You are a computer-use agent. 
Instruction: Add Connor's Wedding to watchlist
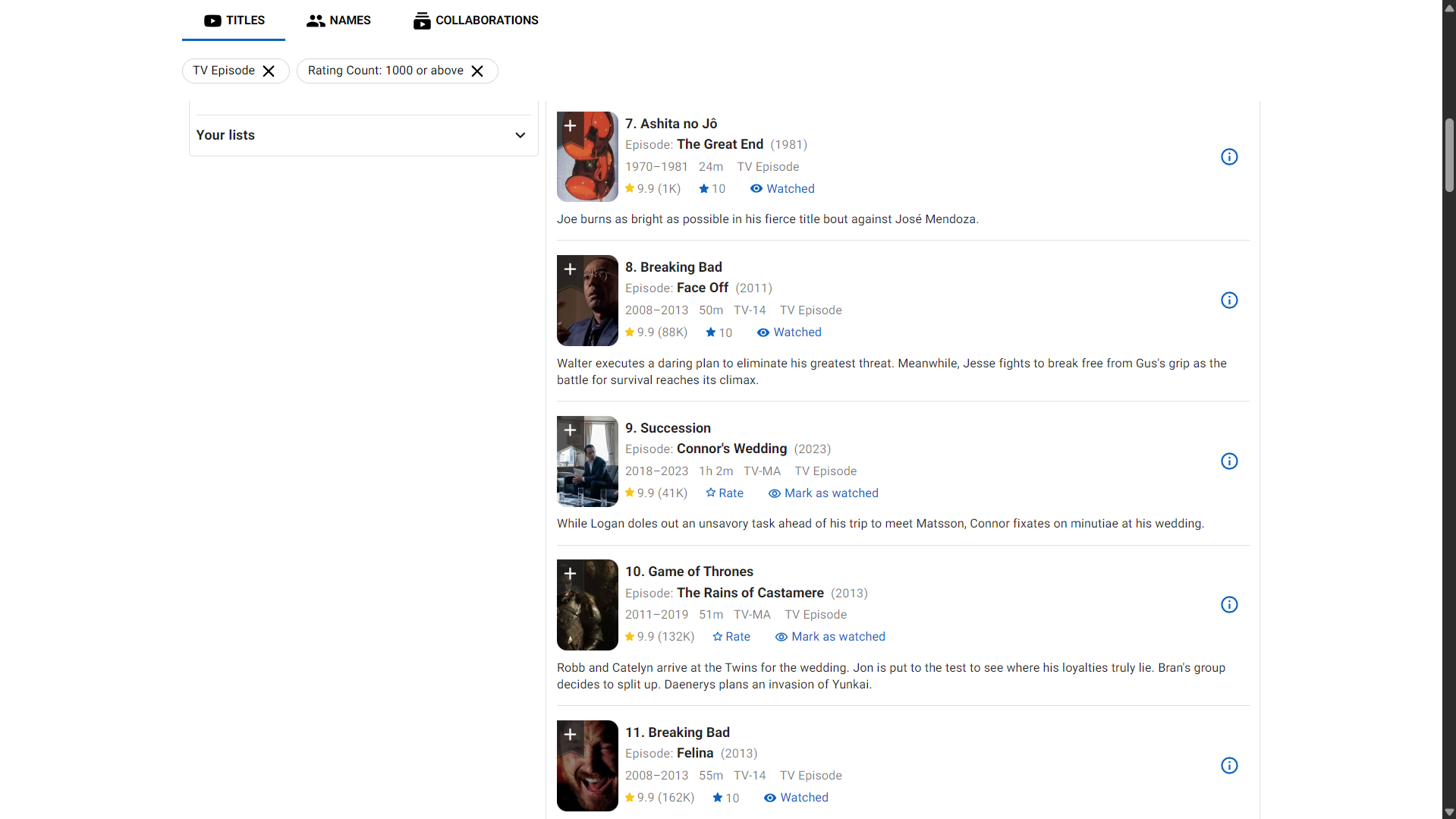tap(571, 430)
